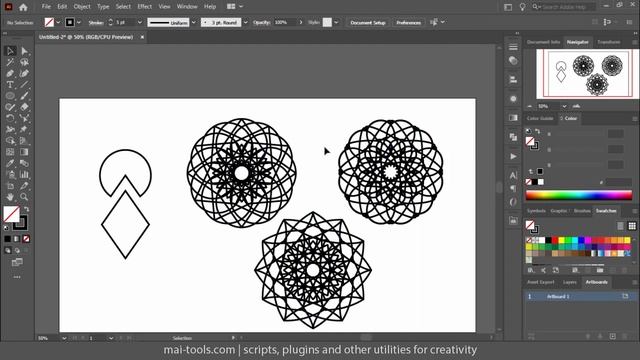Click Document Setup button
This screenshot has height=360, width=640.
(x=368, y=22)
